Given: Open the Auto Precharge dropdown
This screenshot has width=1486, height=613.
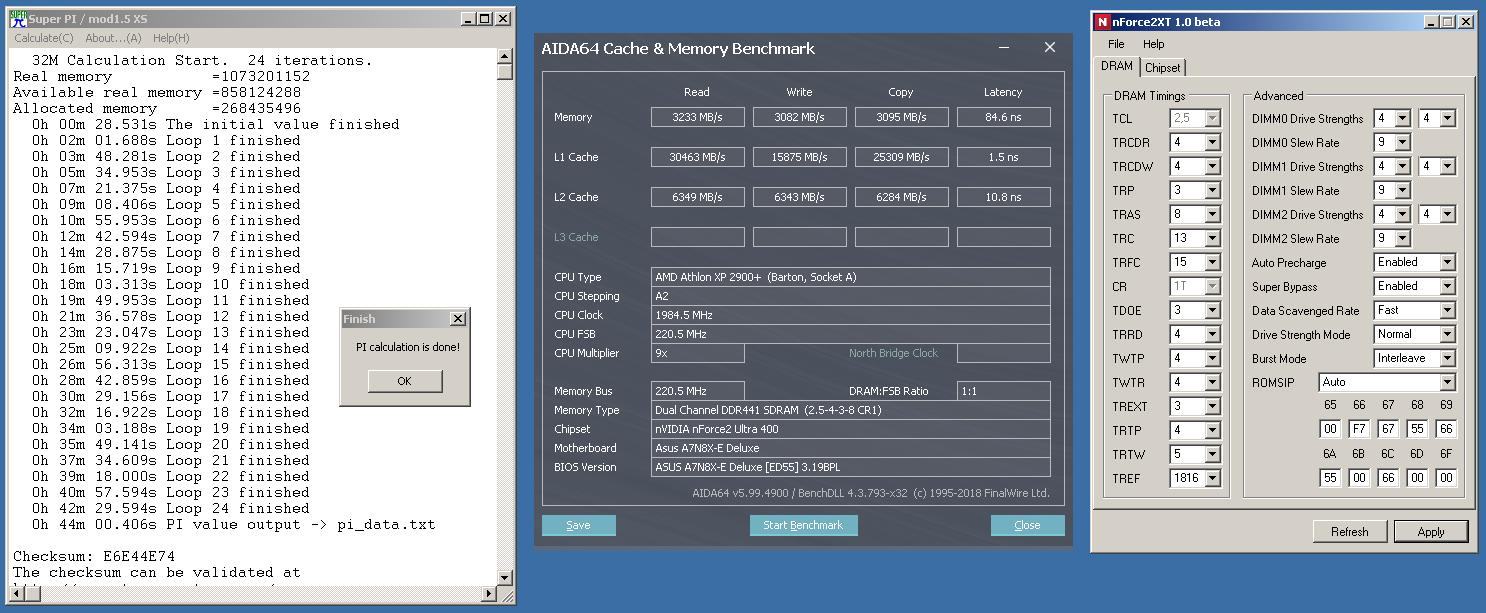Looking at the screenshot, I should pos(1446,262).
